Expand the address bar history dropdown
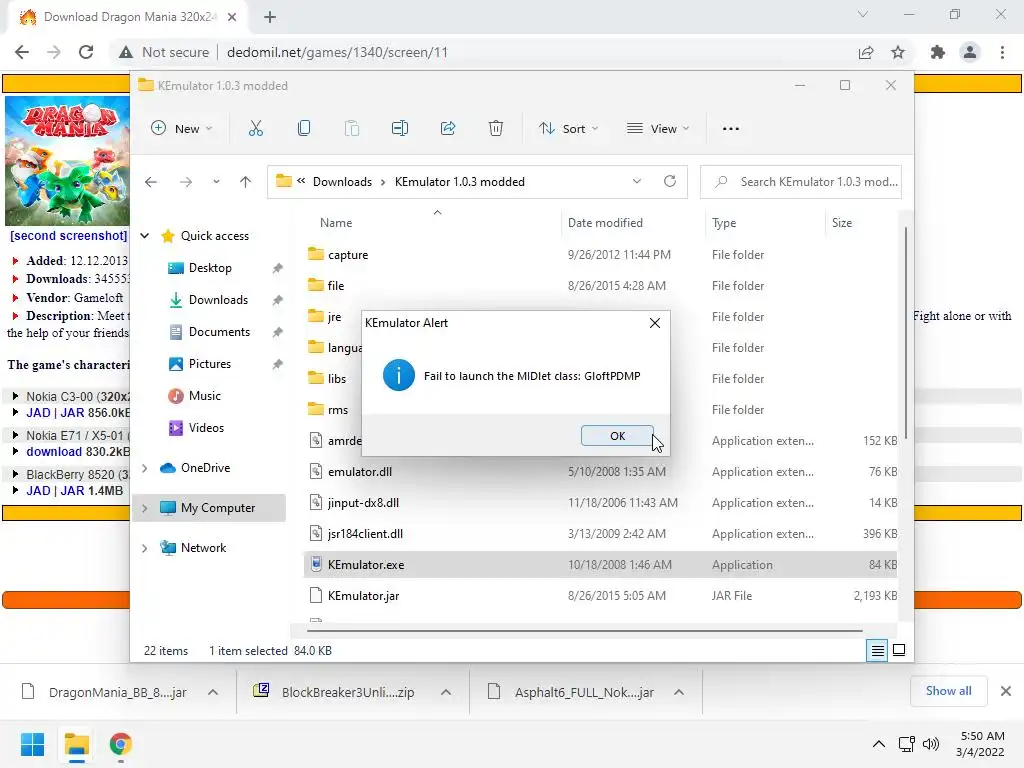 point(637,181)
